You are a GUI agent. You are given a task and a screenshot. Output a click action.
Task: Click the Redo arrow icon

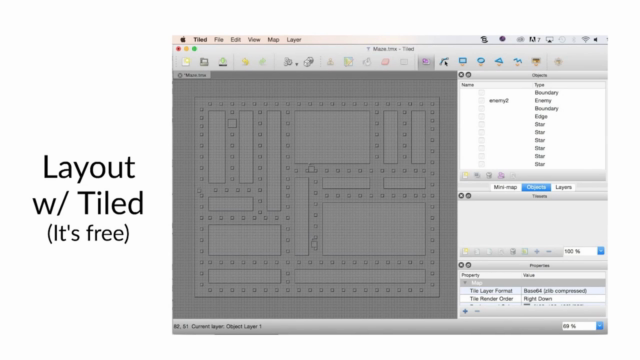click(262, 62)
